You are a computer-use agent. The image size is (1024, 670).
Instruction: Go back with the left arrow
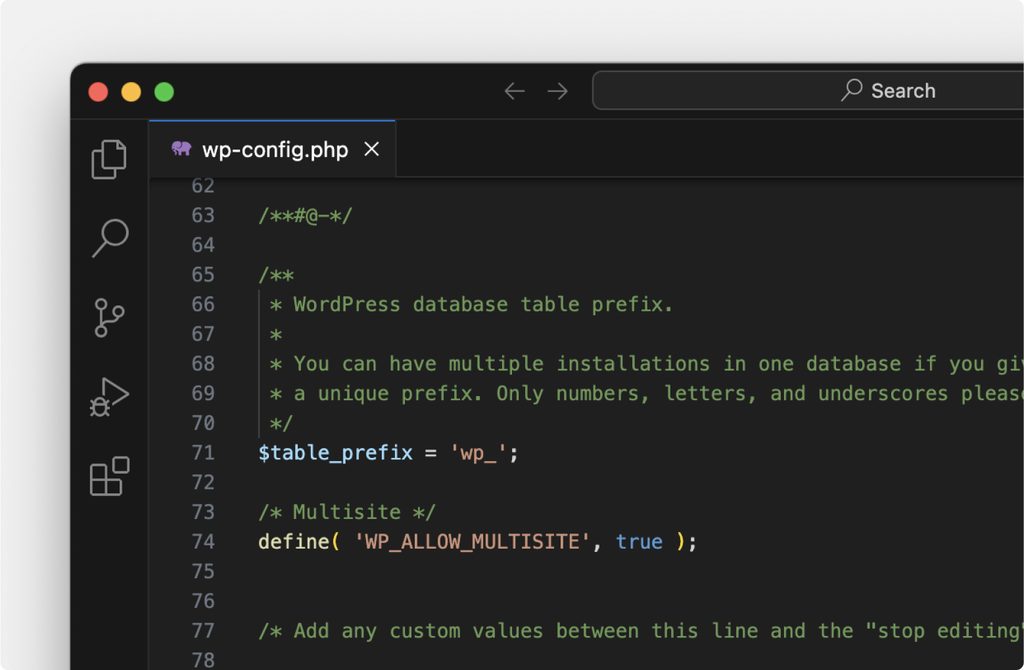(515, 91)
